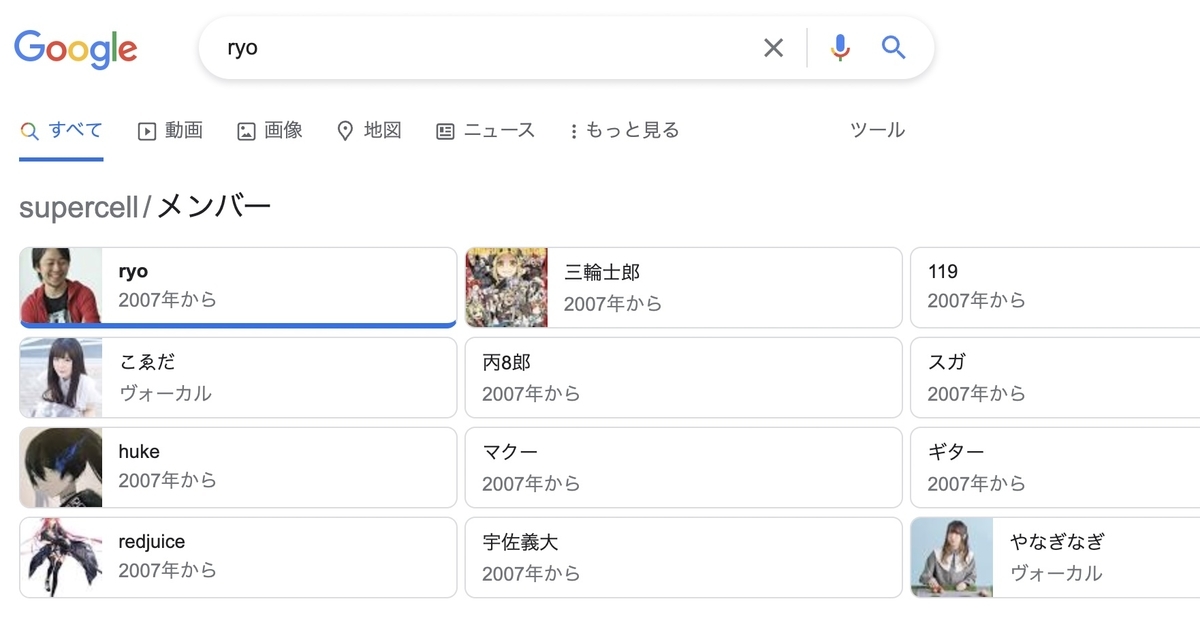Open the やなぎなぎ vocalist card

(1055, 557)
